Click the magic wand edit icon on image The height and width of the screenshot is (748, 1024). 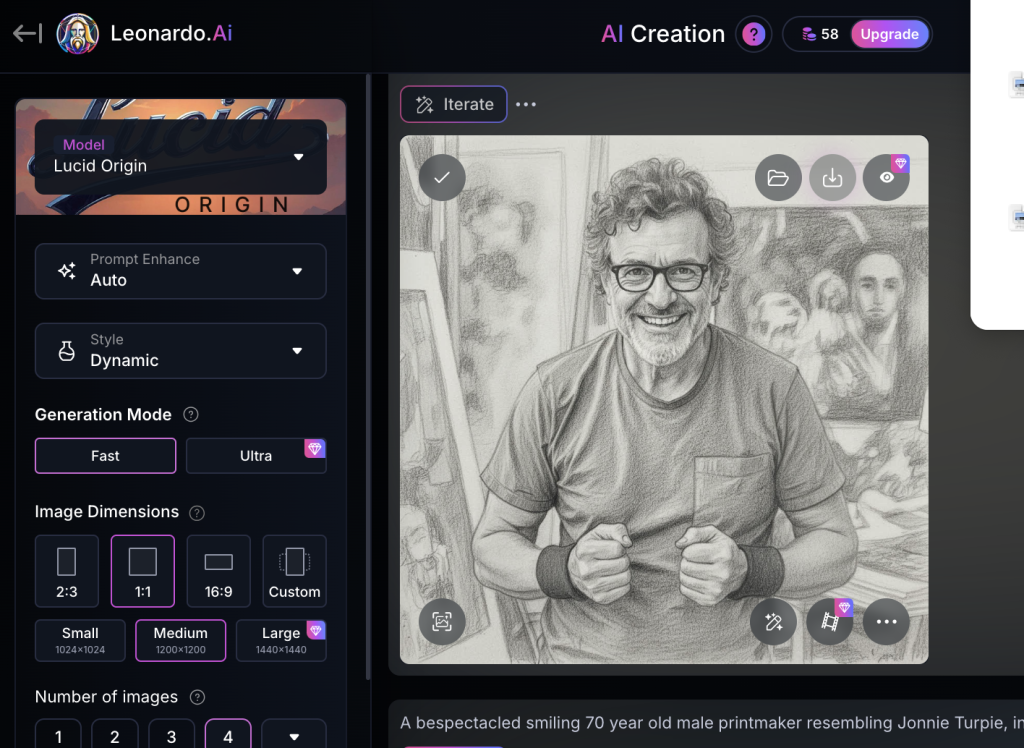tap(773, 621)
